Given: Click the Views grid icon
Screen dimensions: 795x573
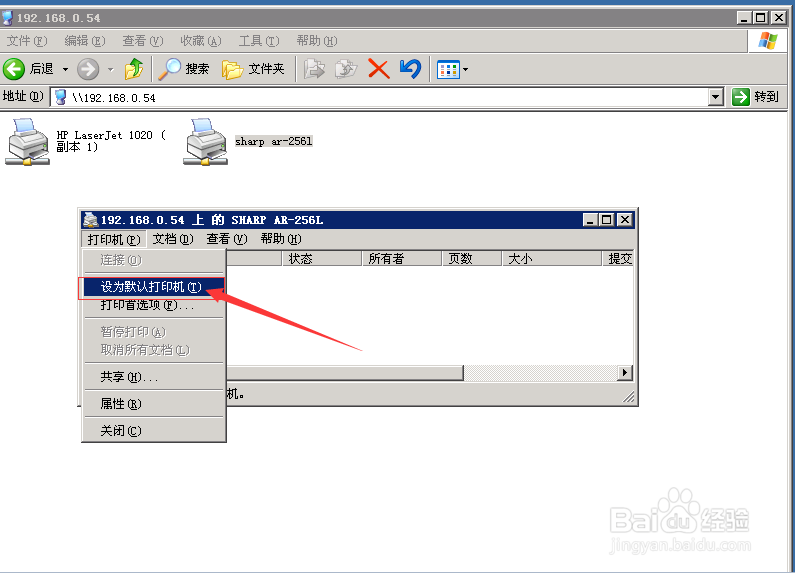Looking at the screenshot, I should (x=448, y=69).
